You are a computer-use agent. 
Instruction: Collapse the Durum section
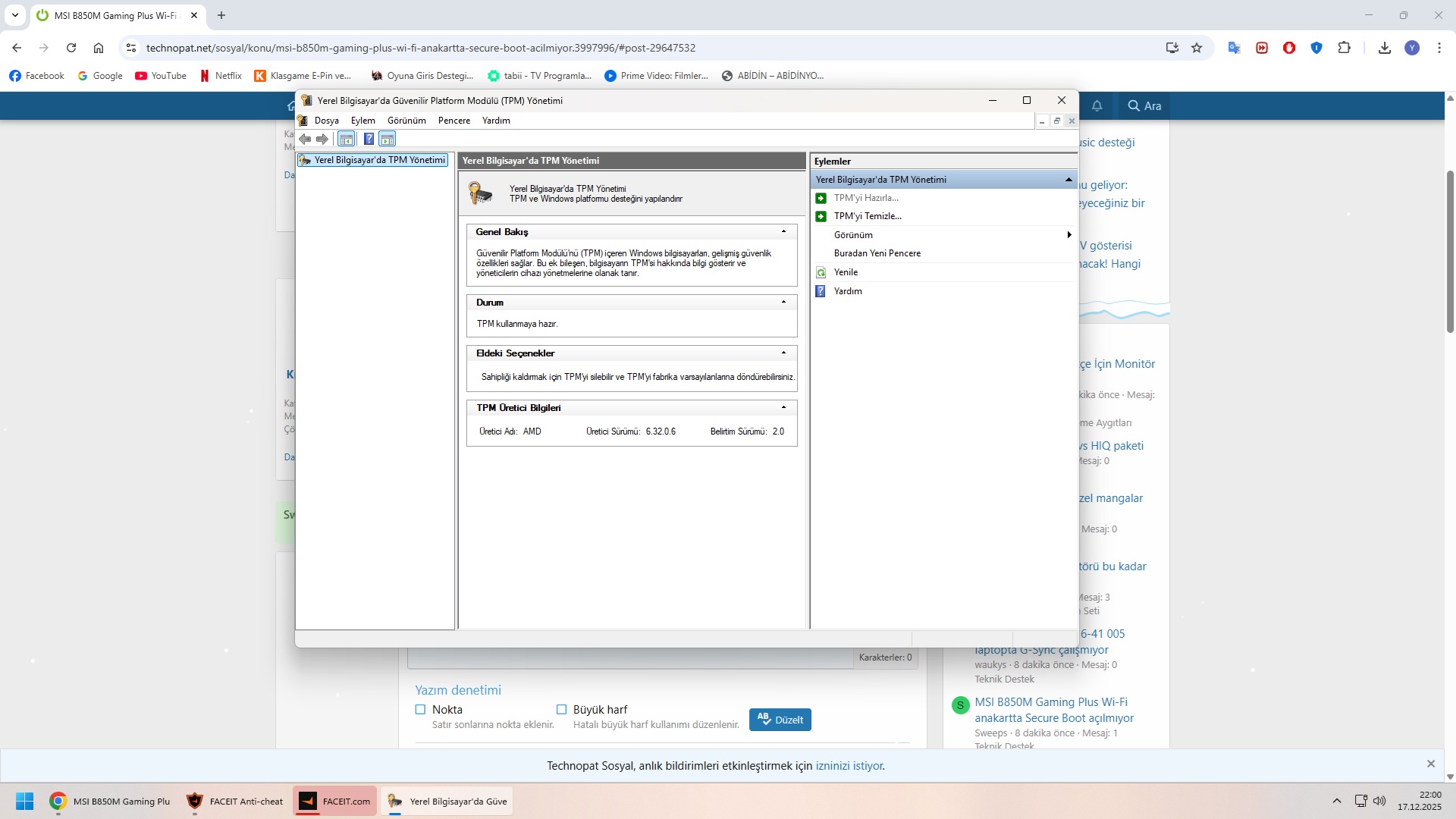[x=783, y=302]
